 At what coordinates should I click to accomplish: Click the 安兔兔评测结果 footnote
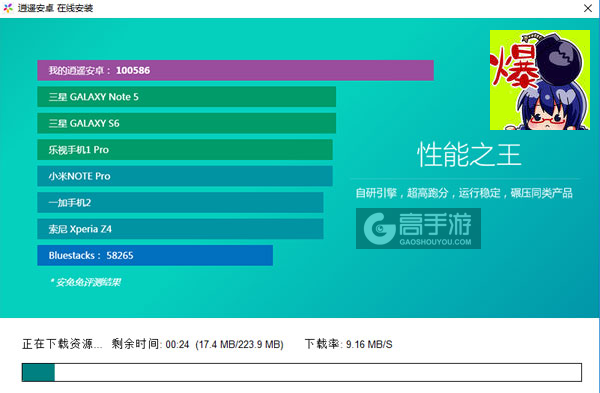(85, 282)
